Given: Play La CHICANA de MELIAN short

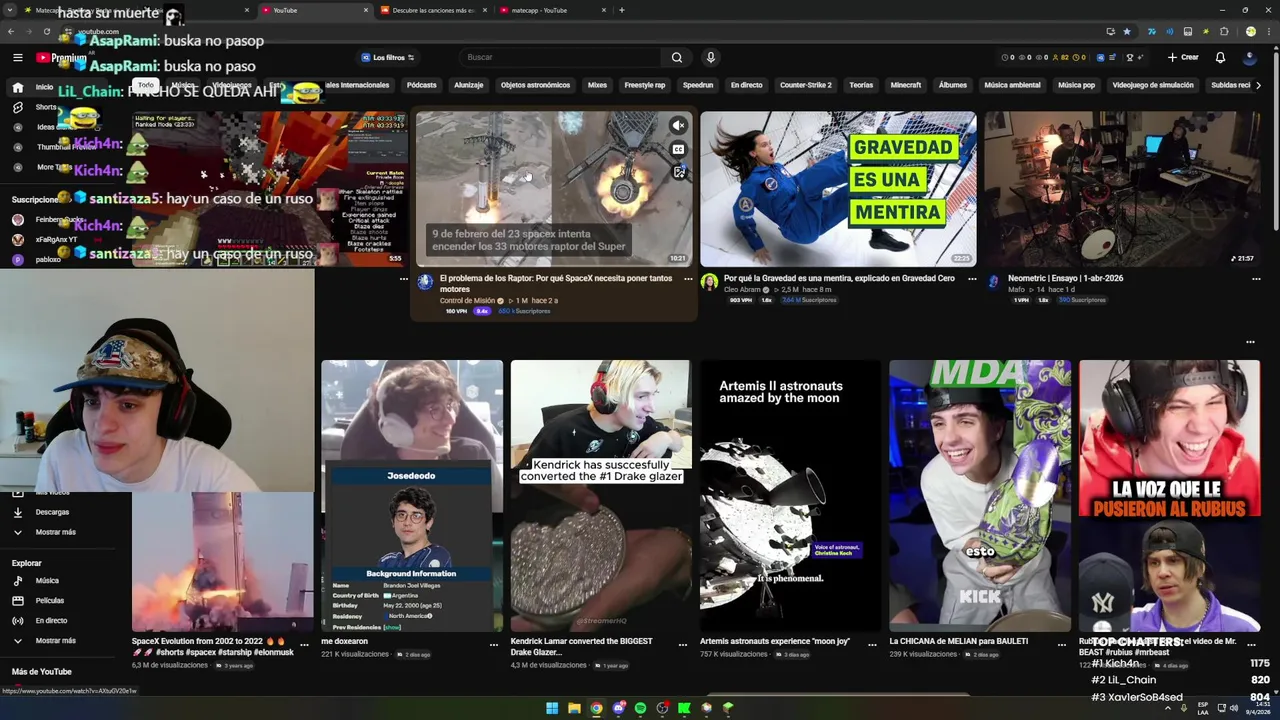Looking at the screenshot, I should pos(980,496).
